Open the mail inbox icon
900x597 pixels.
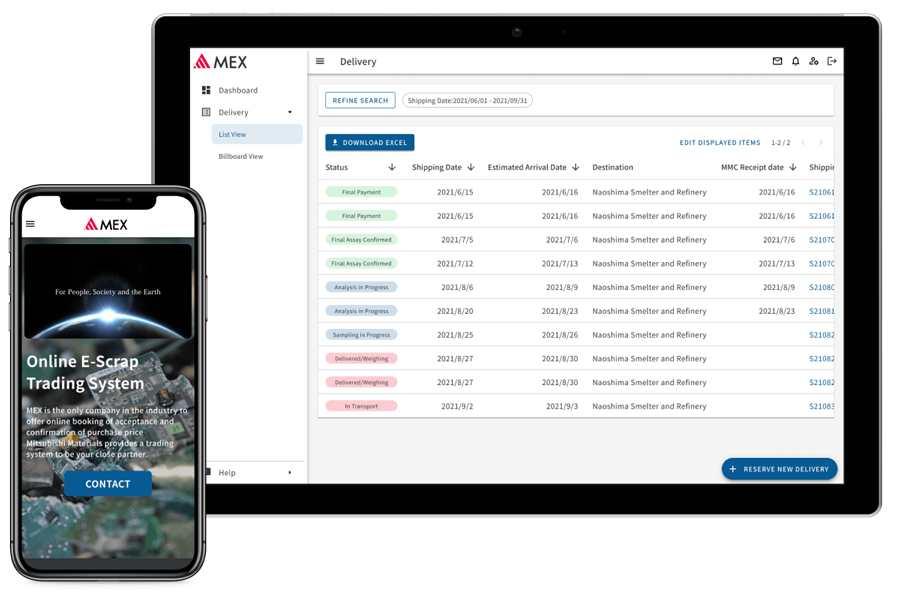[777, 61]
